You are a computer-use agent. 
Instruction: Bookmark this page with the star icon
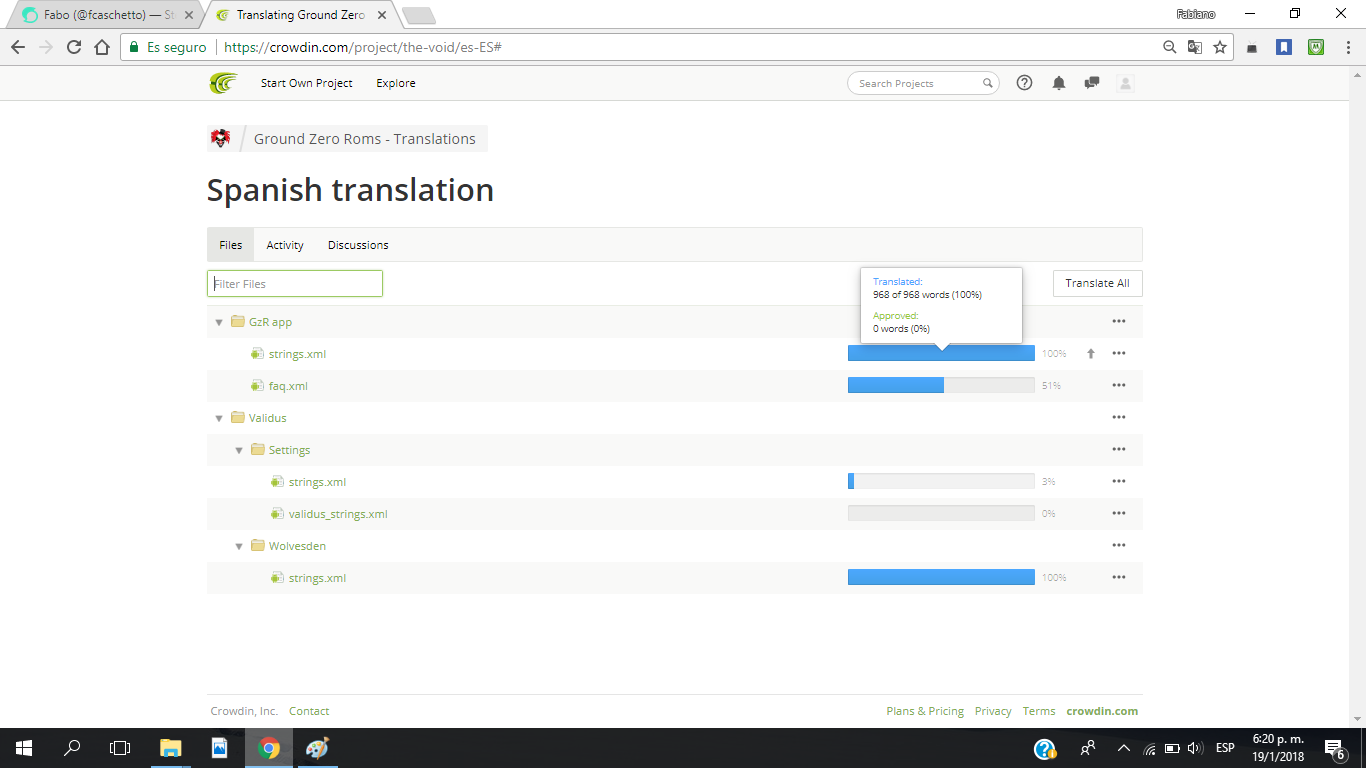pyautogui.click(x=1220, y=47)
